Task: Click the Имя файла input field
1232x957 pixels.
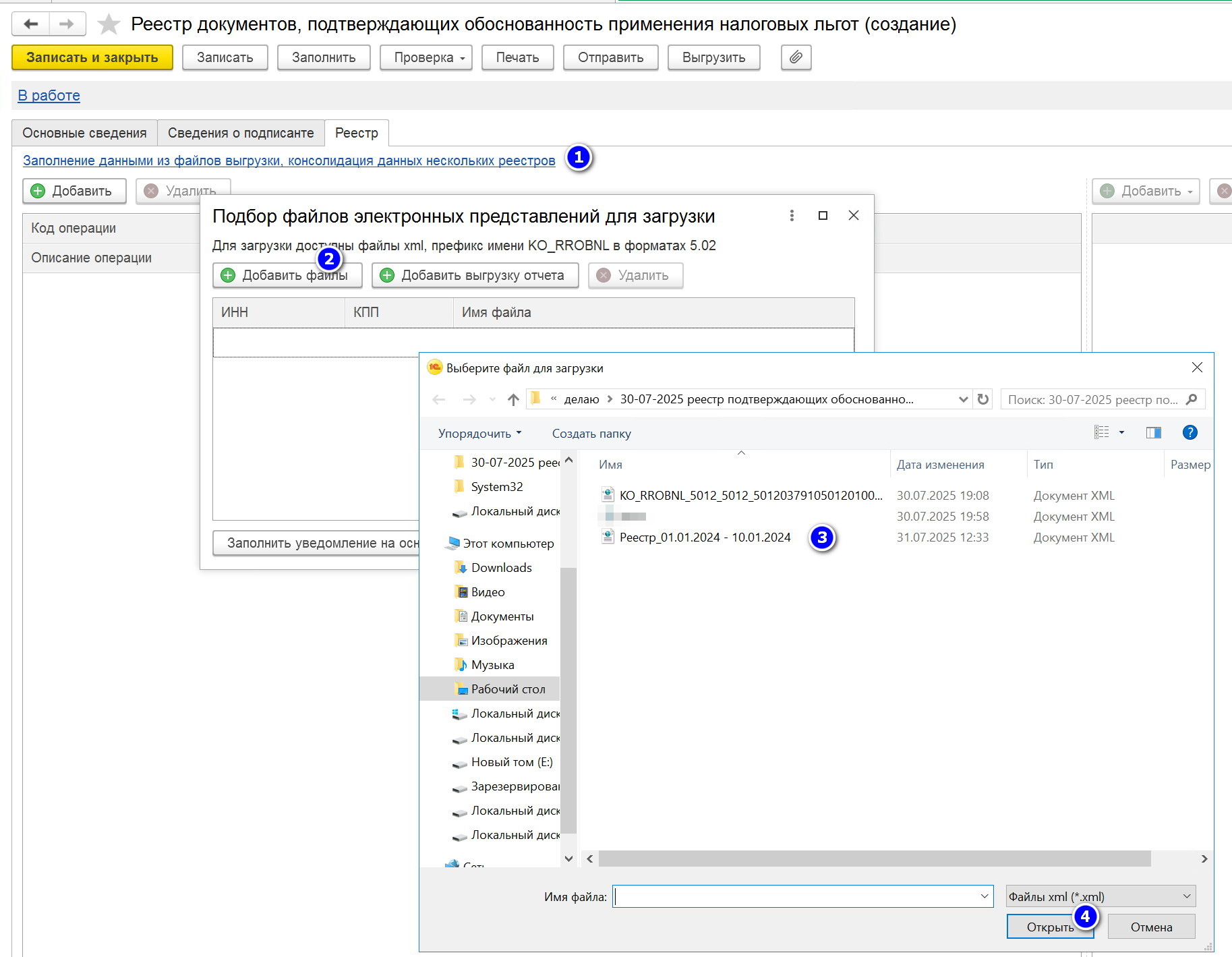Action: (796, 896)
